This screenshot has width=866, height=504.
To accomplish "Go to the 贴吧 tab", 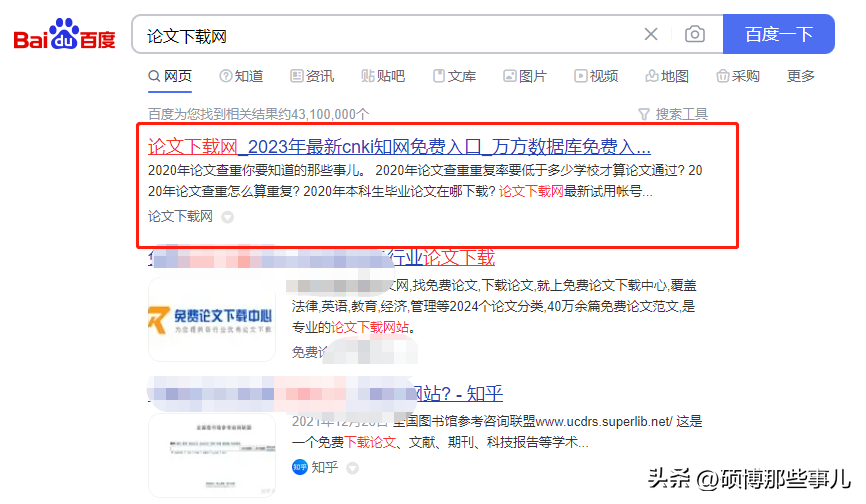I will pyautogui.click(x=383, y=76).
